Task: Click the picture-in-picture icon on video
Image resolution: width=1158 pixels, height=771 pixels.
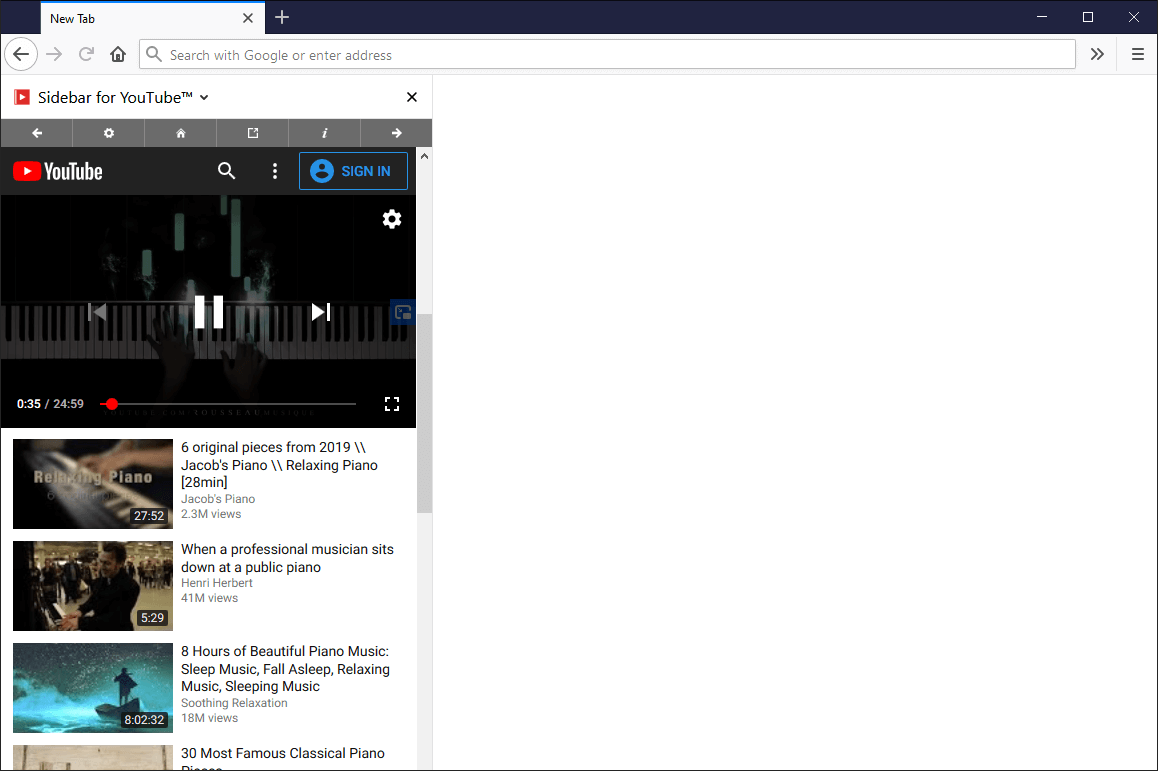Action: pos(403,312)
